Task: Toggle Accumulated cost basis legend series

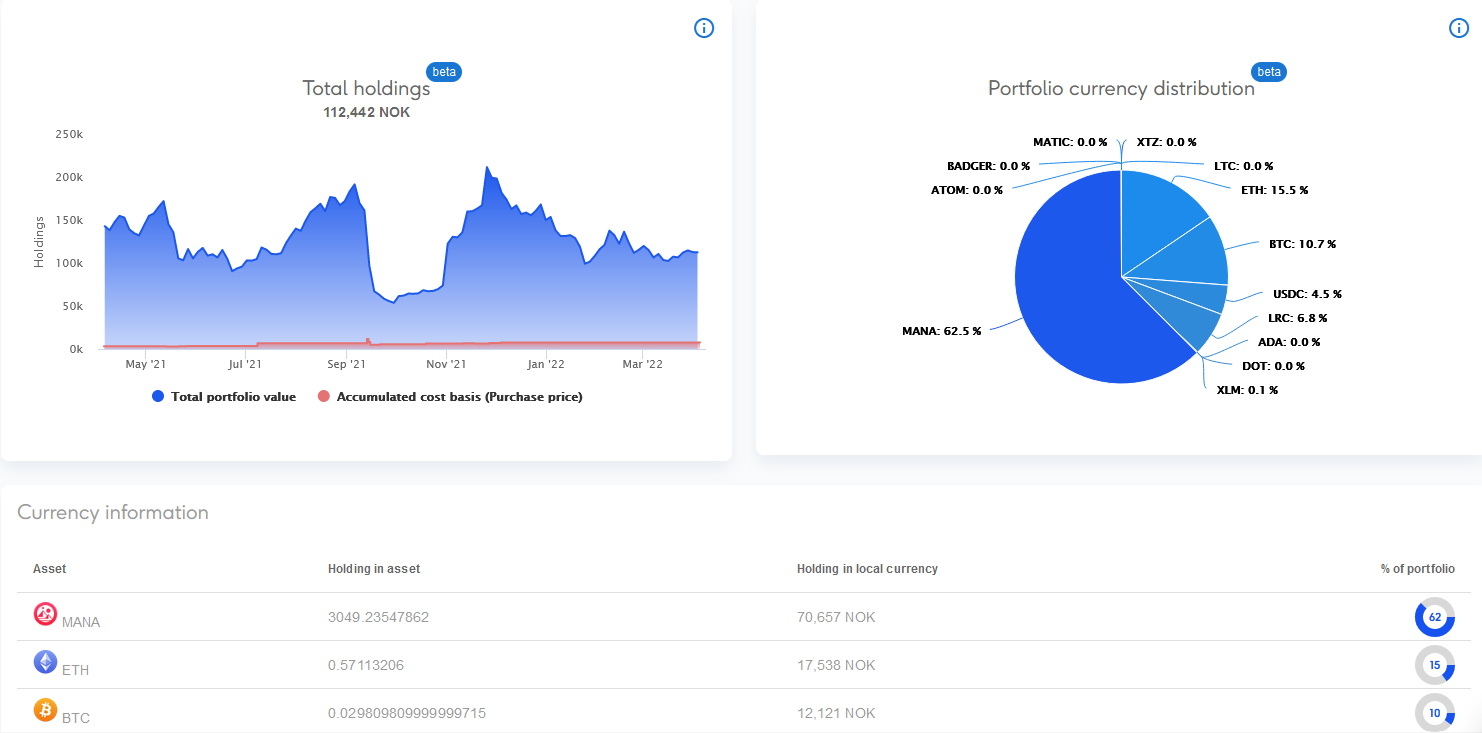Action: [449, 397]
